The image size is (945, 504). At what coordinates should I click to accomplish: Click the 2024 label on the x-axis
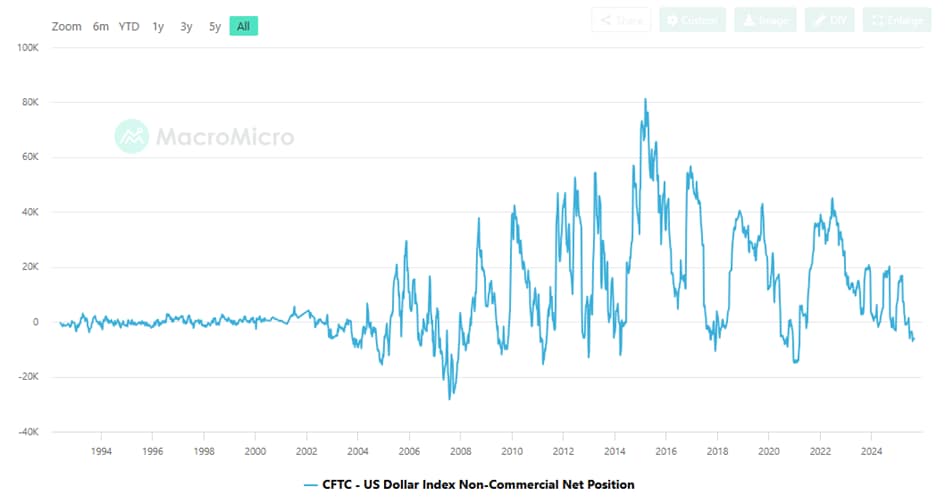(871, 451)
